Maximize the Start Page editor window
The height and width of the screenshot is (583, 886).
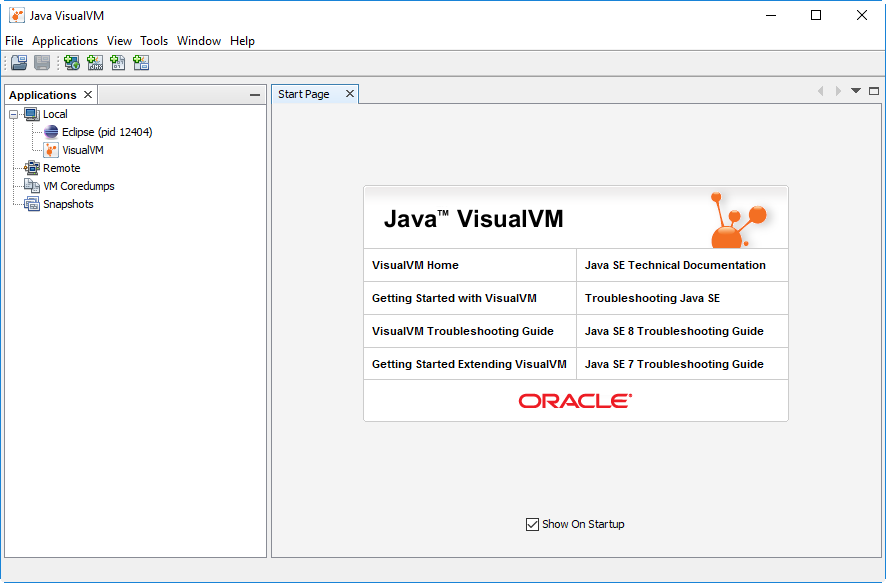click(x=874, y=91)
